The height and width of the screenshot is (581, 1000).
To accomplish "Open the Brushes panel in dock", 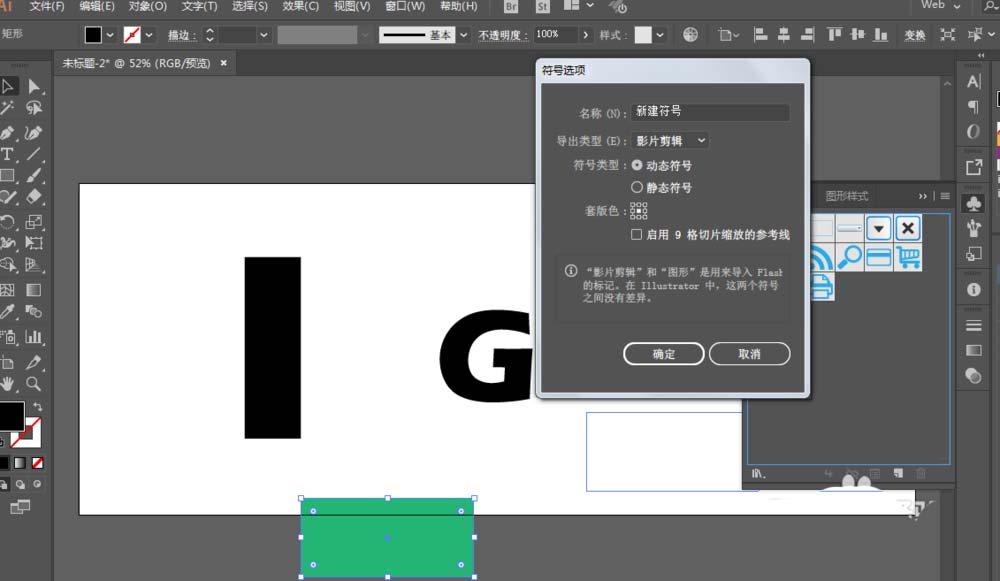I will (974, 228).
